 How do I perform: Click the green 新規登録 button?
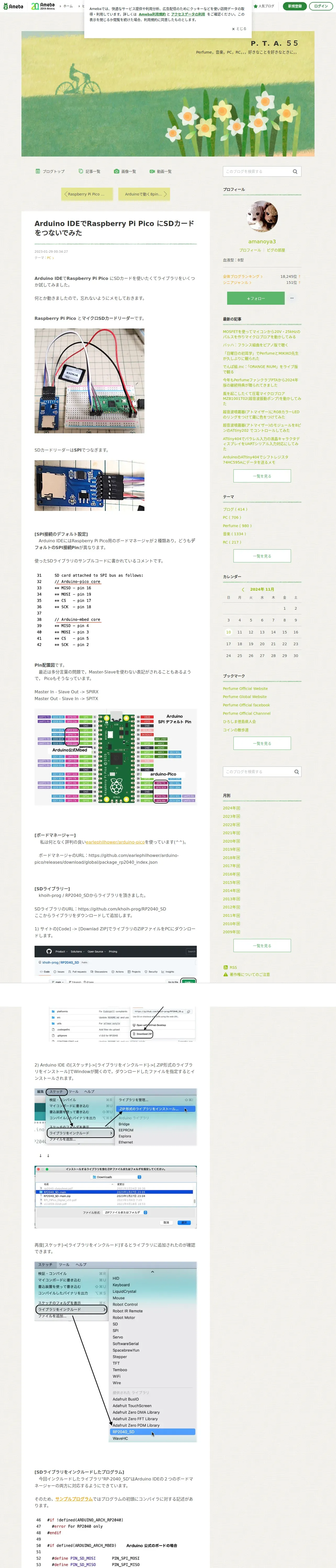[295, 6]
